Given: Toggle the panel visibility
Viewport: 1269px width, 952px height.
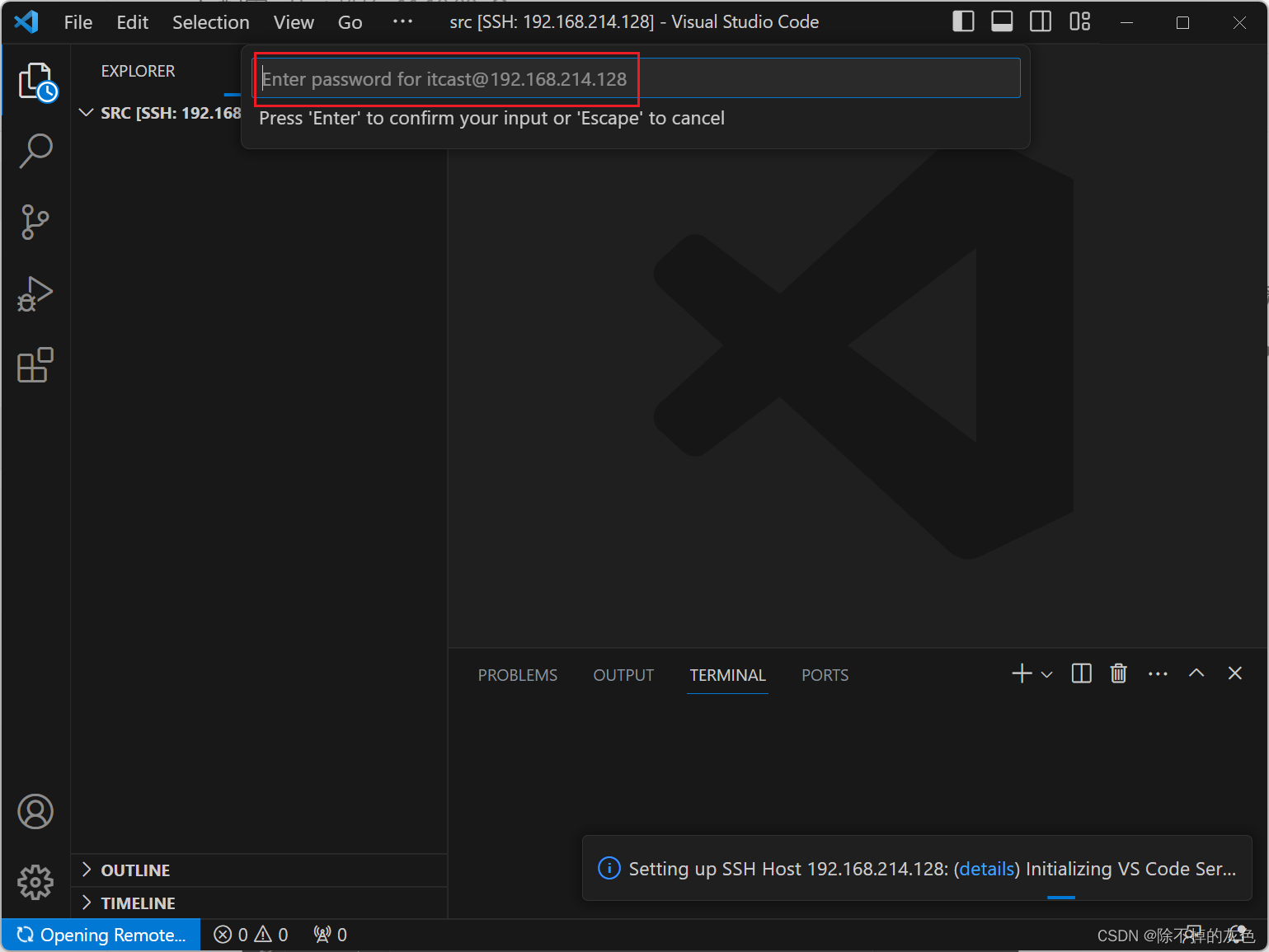Looking at the screenshot, I should tap(1001, 21).
